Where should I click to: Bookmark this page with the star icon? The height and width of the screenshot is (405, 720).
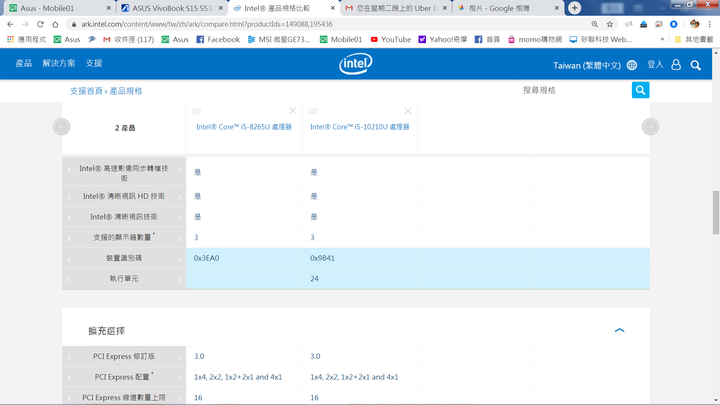coord(610,24)
